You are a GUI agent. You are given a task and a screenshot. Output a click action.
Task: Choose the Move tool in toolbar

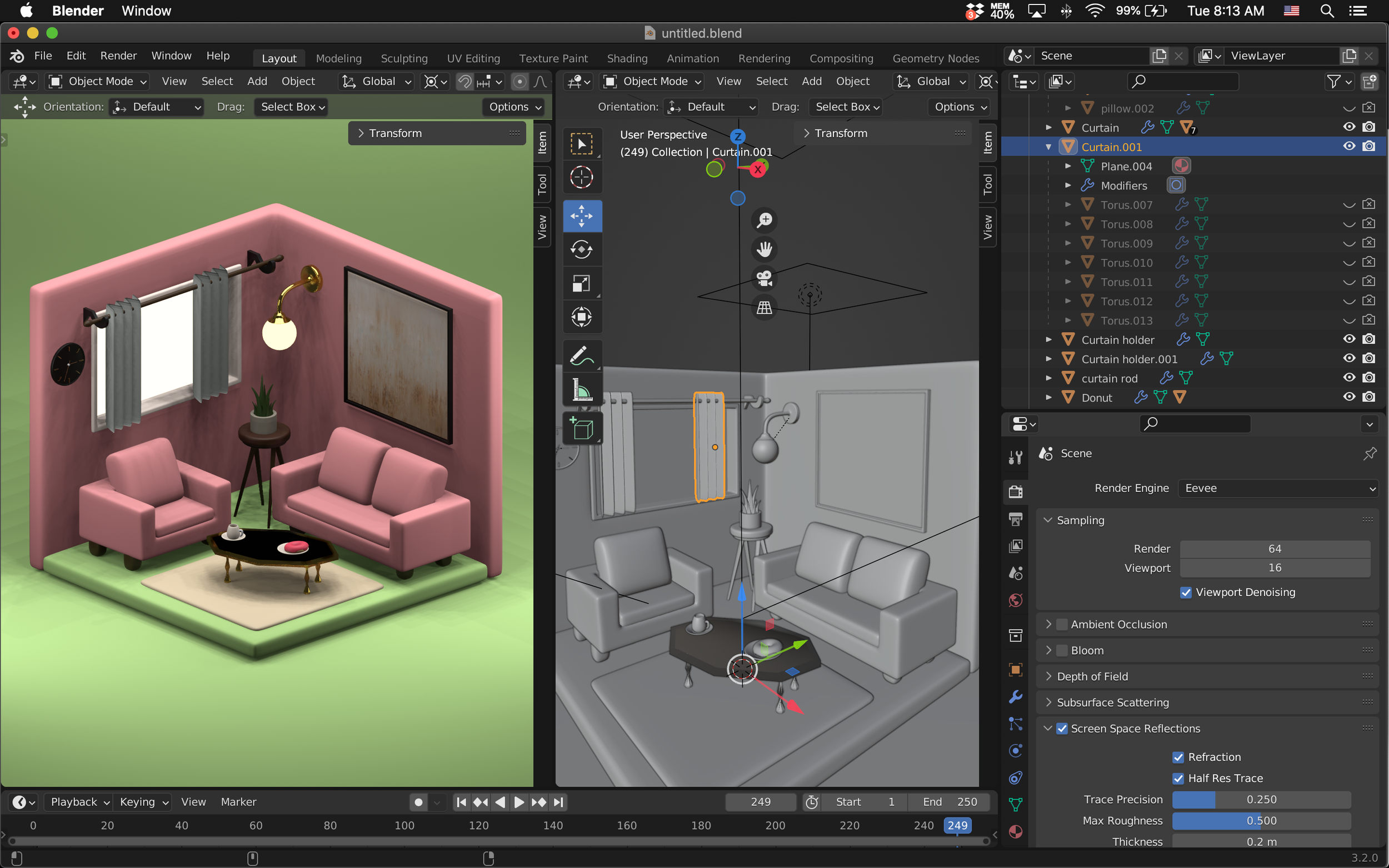(x=582, y=216)
